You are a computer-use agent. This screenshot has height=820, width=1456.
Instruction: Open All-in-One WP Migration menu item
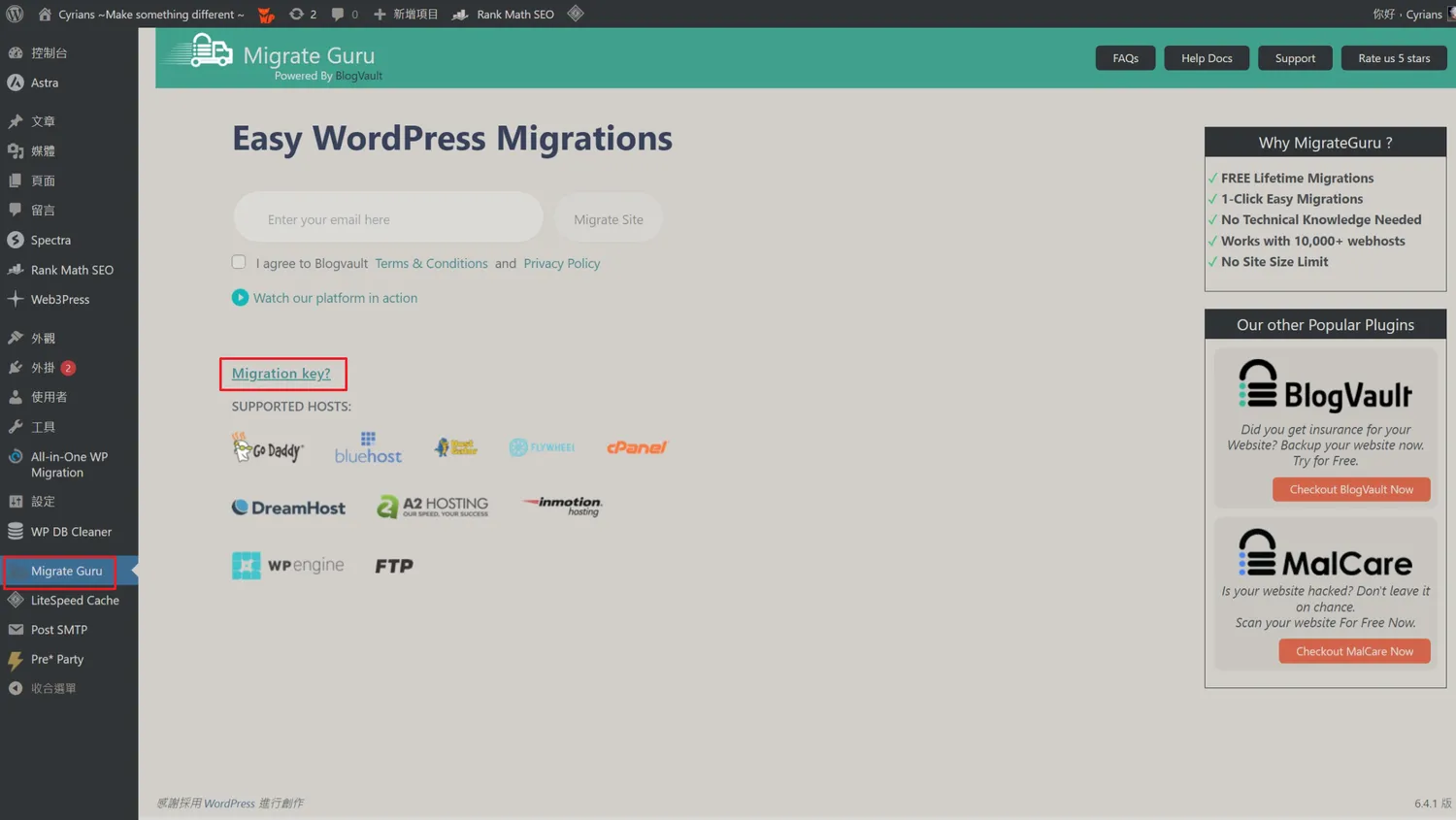pyautogui.click(x=68, y=465)
